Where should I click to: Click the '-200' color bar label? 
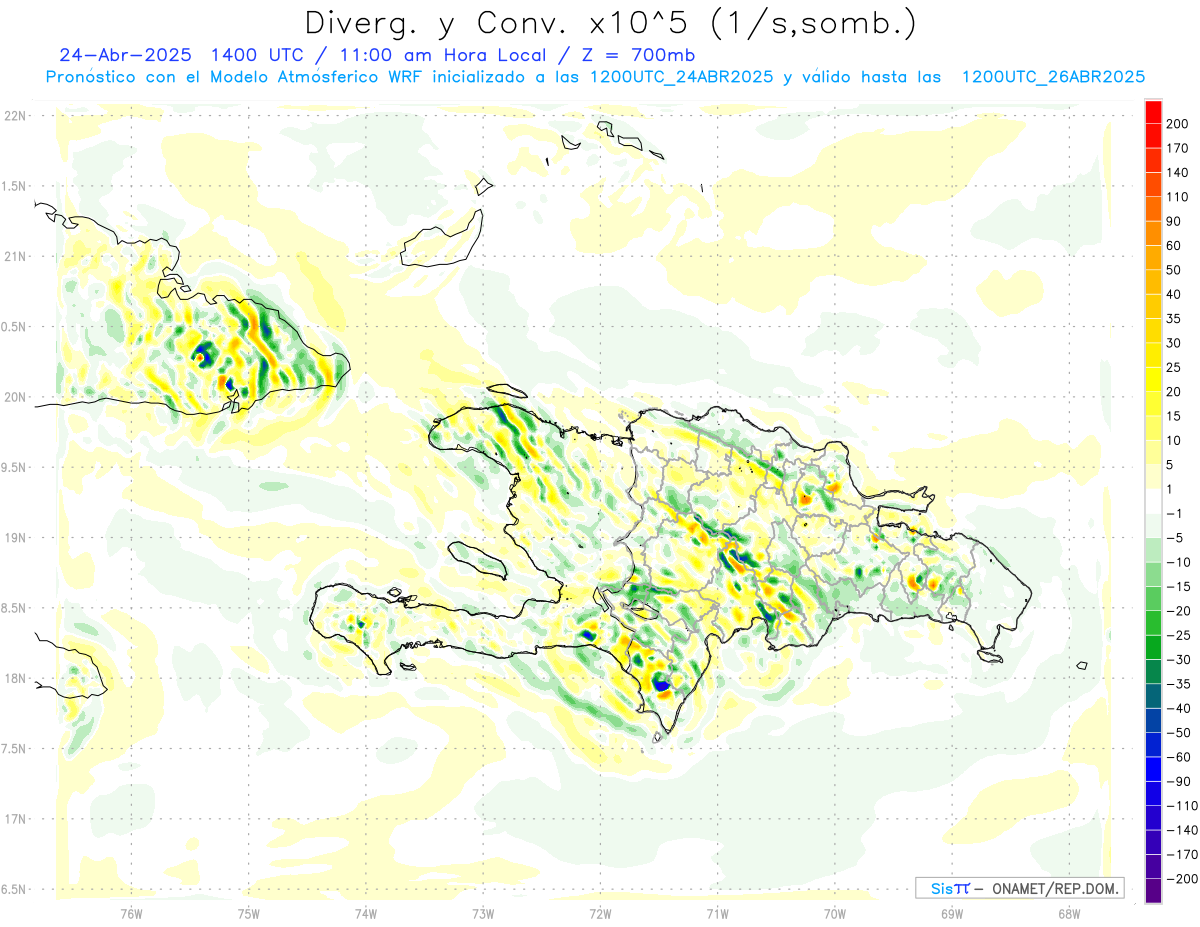click(x=1182, y=879)
